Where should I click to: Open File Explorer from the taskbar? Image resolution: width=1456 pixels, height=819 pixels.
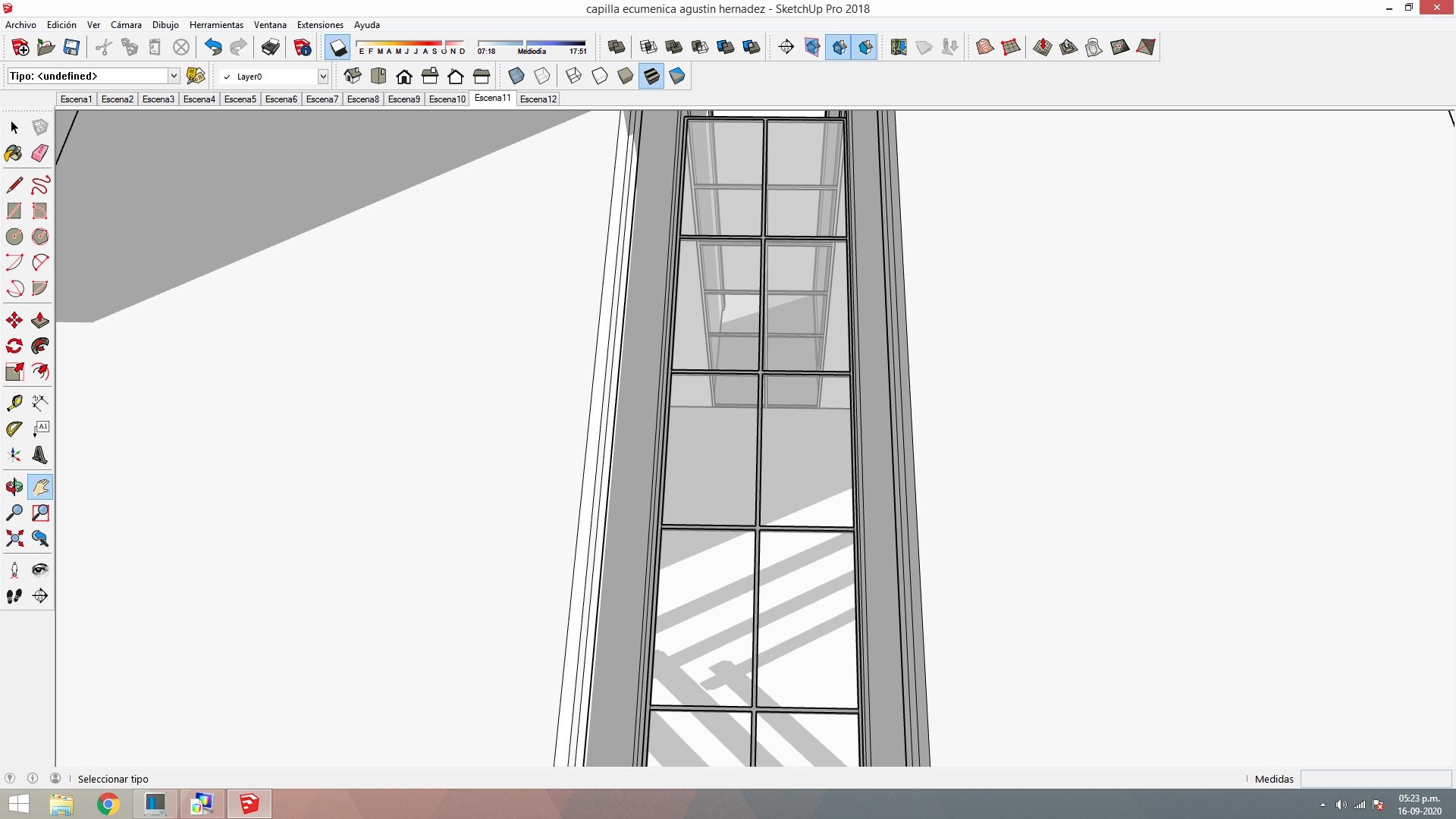point(61,804)
